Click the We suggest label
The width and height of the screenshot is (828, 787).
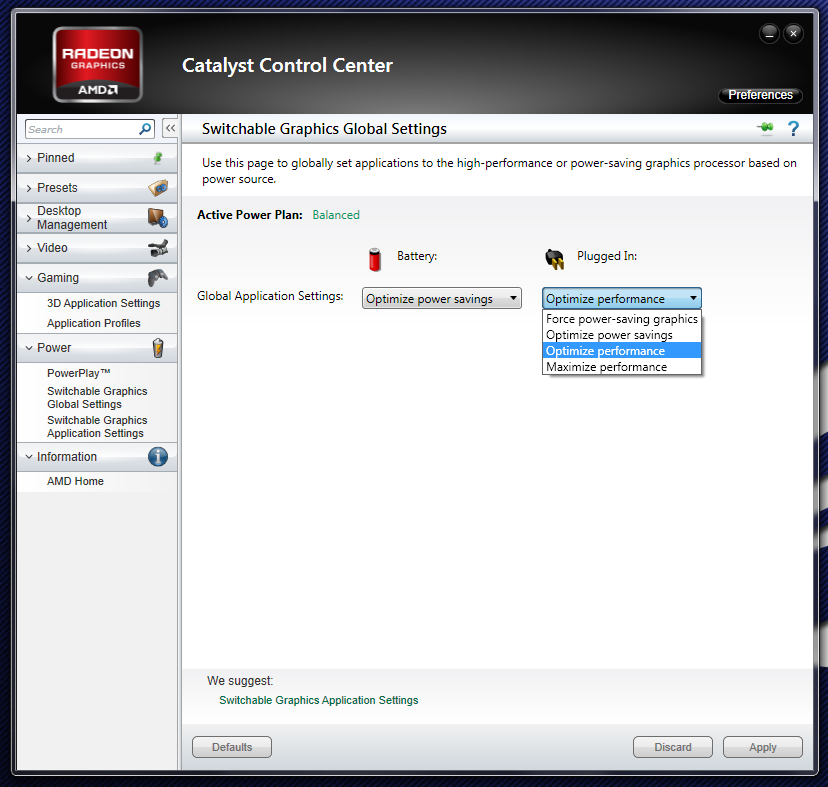click(x=240, y=681)
